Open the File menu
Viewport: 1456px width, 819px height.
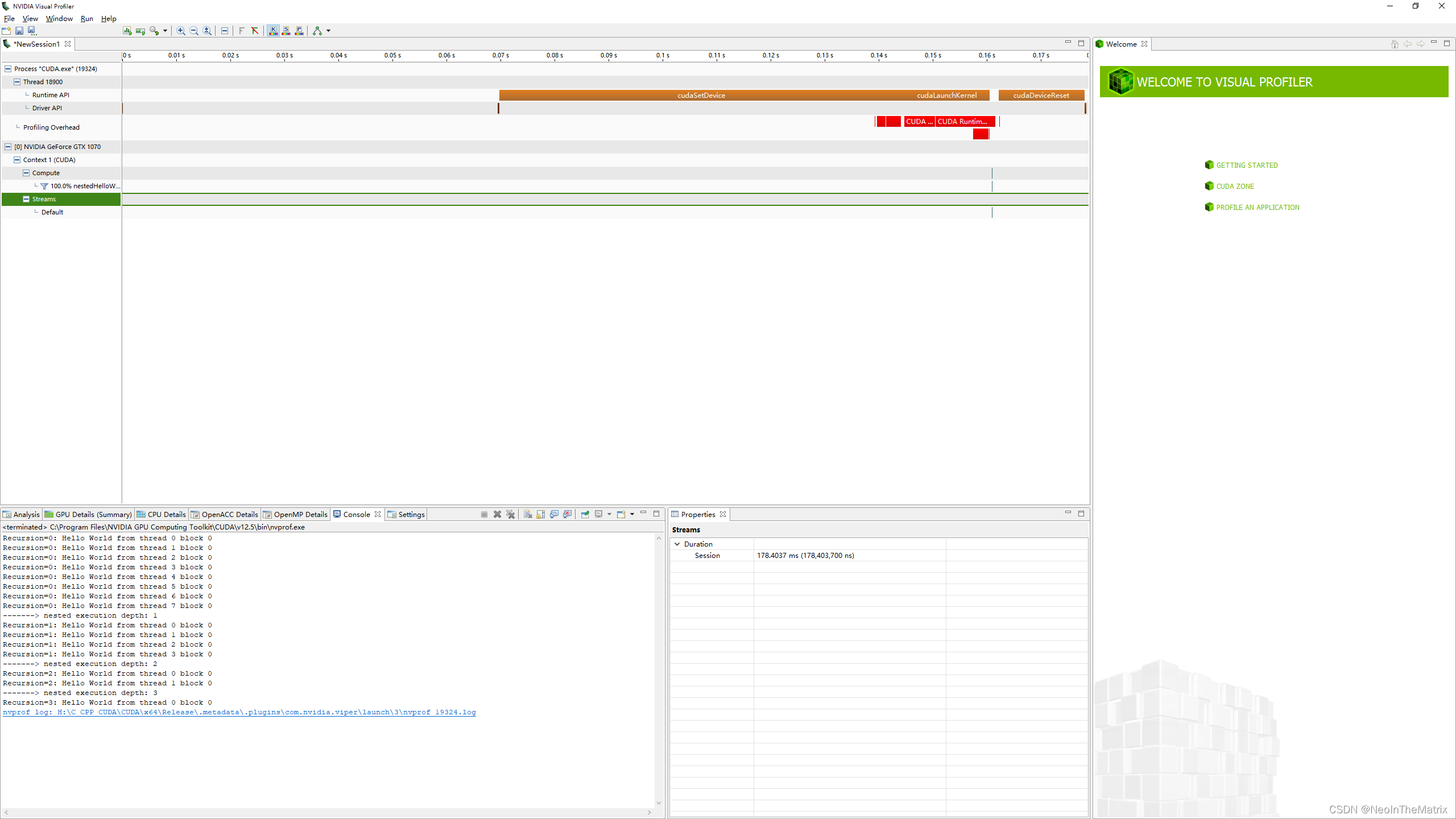(9, 18)
